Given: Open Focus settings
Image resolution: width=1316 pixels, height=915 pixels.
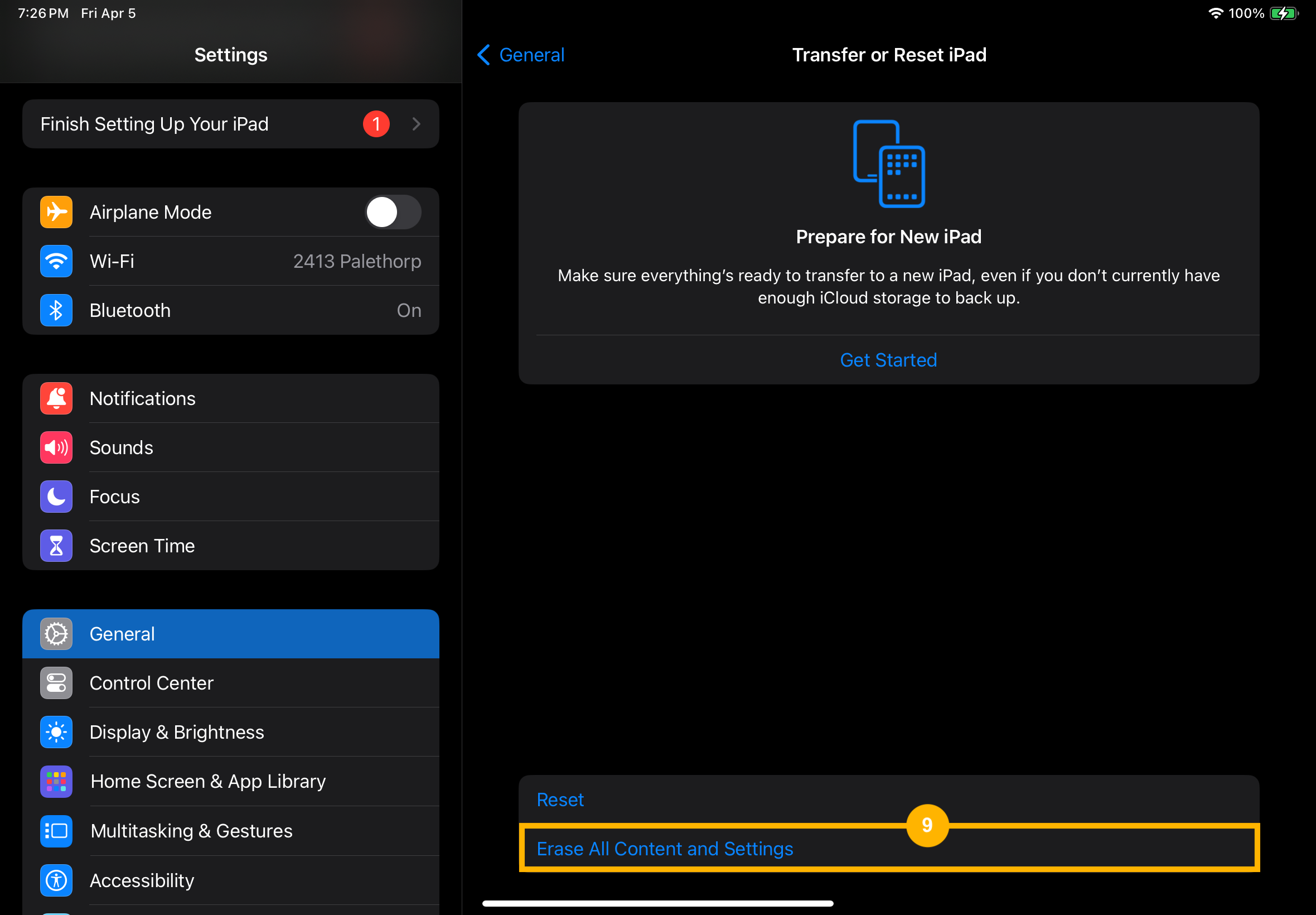Looking at the screenshot, I should (231, 497).
